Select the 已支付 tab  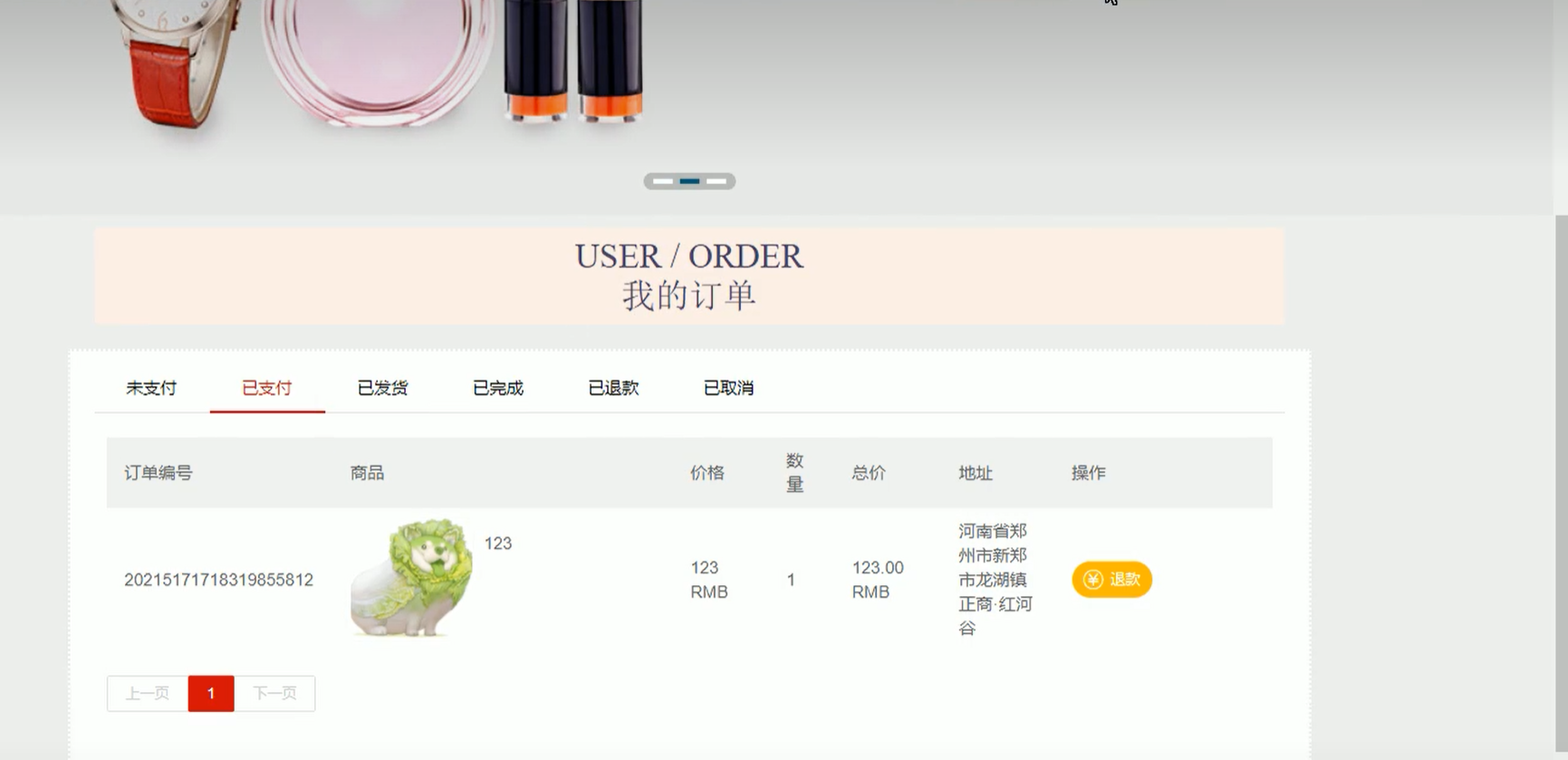coord(267,388)
